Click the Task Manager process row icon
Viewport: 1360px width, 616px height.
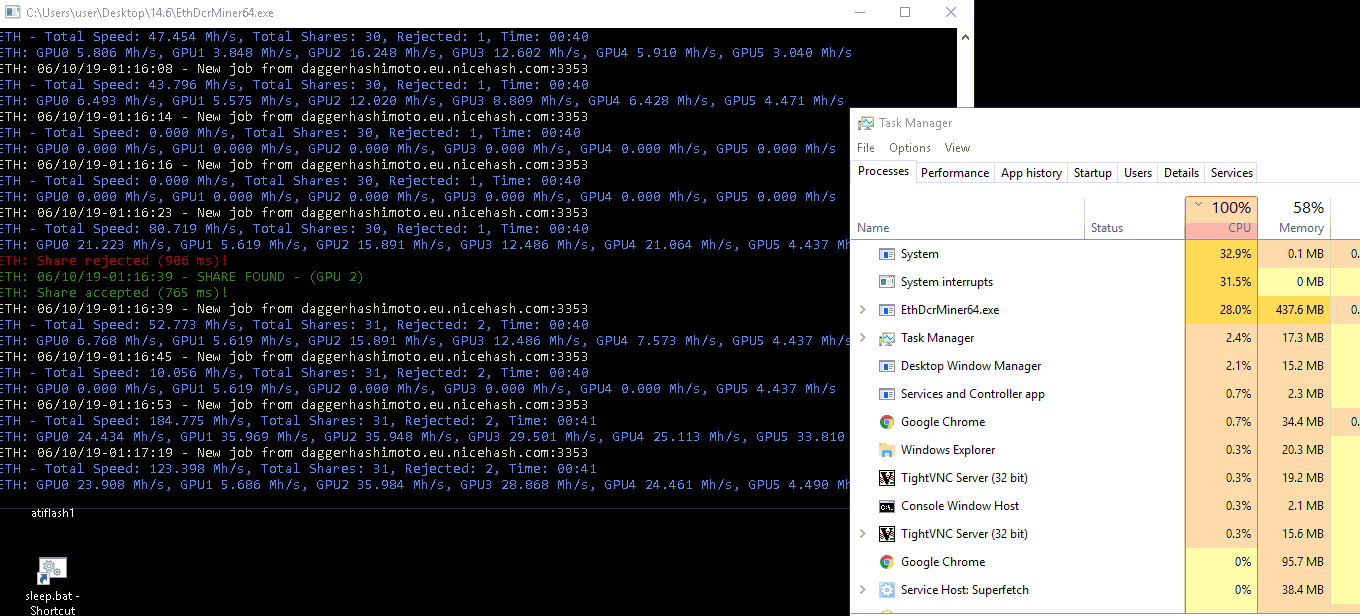[x=886, y=338]
